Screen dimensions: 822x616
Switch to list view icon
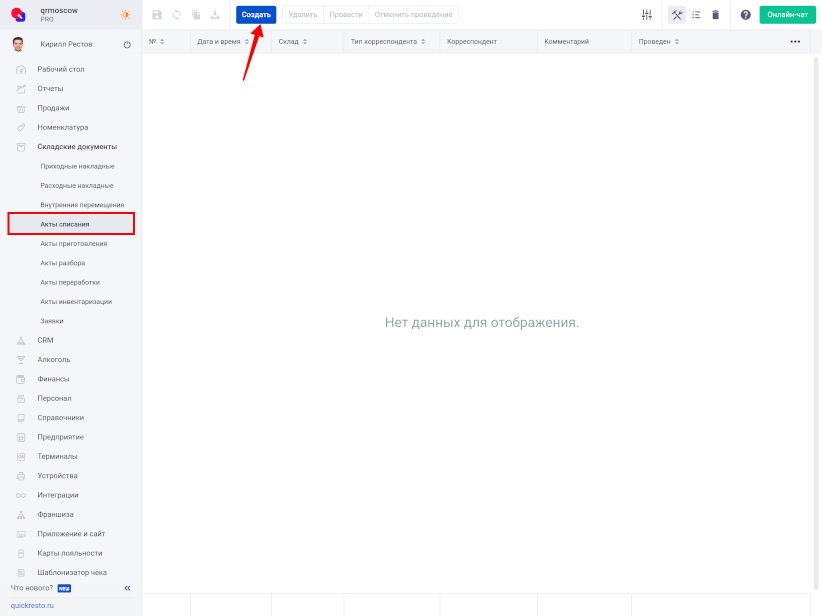tap(696, 15)
